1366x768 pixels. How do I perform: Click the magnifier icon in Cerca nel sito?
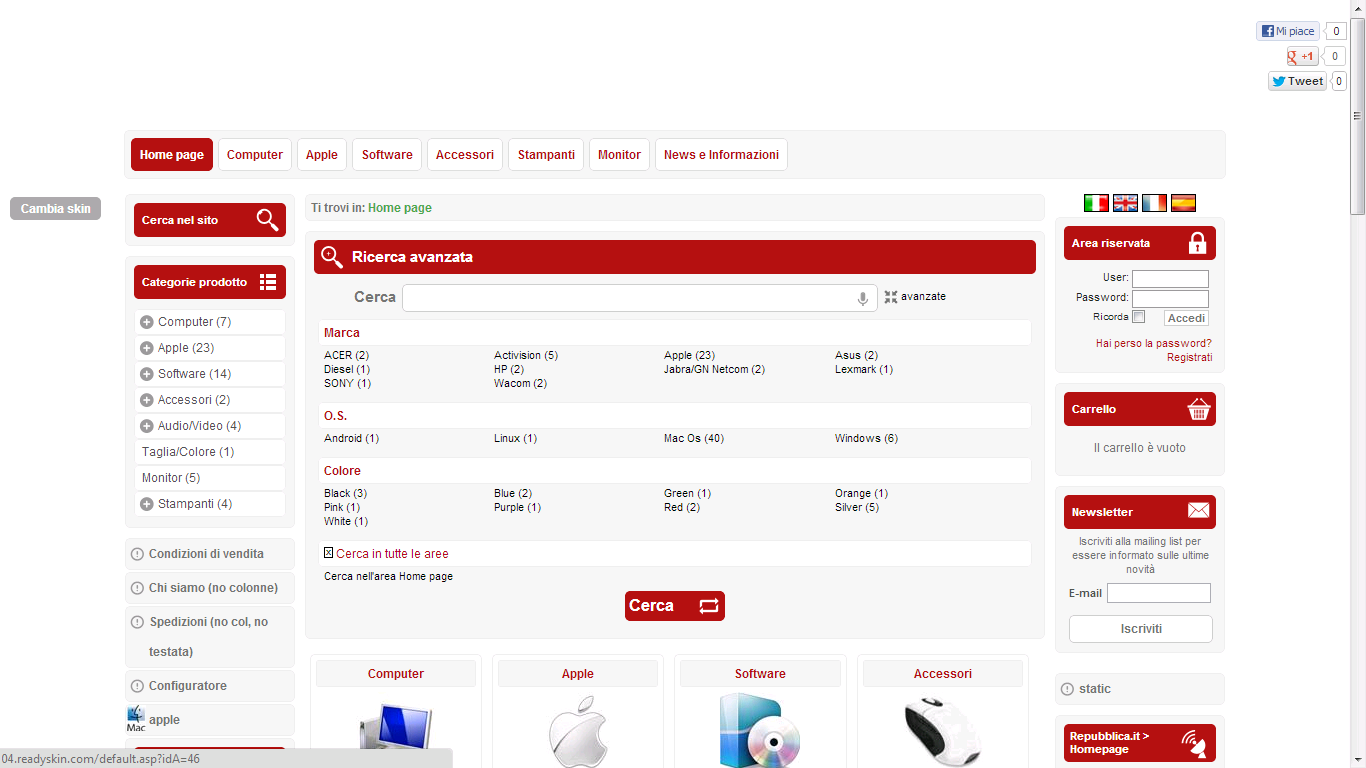coord(267,220)
